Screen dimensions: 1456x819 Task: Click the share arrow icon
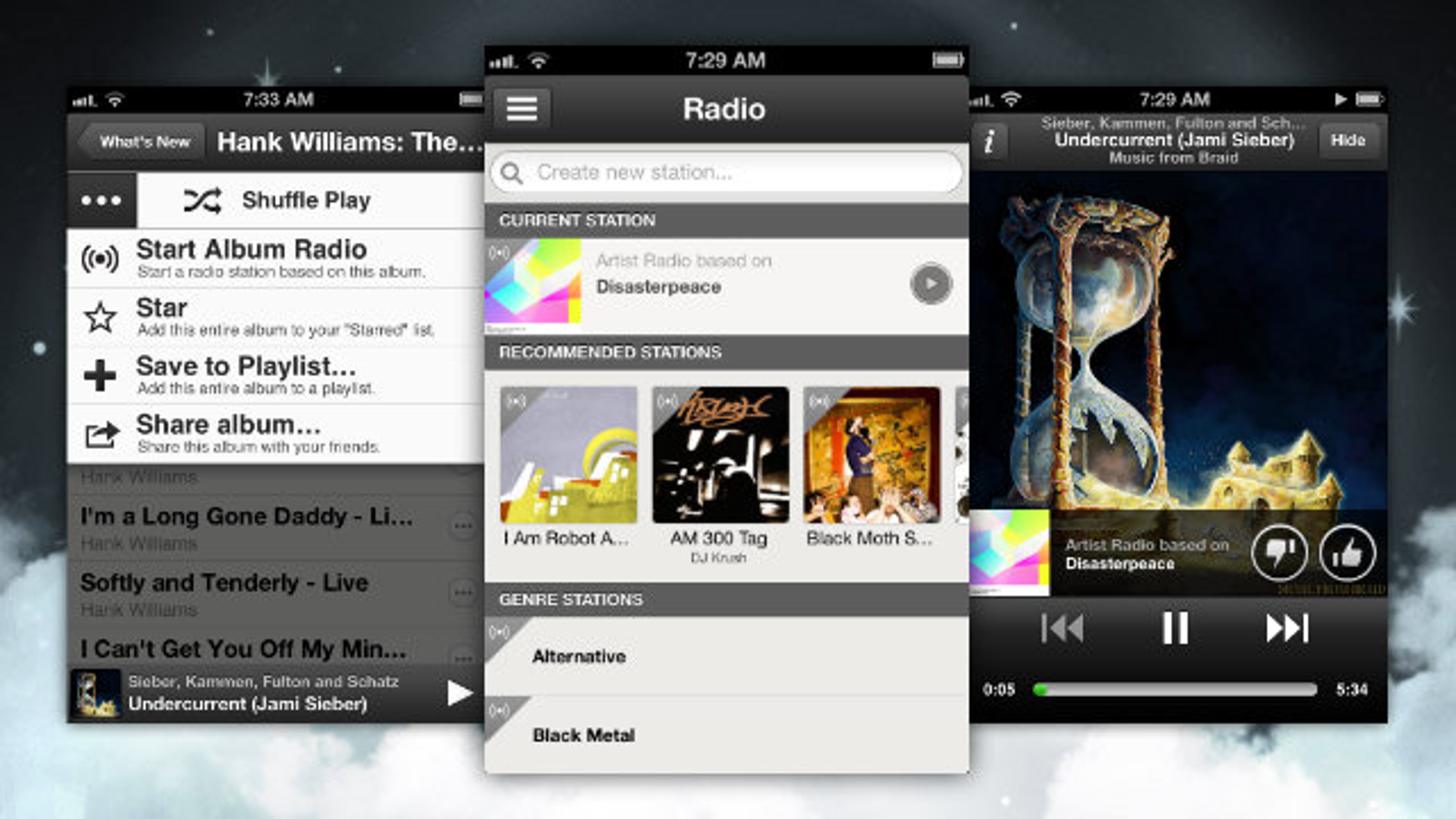pyautogui.click(x=101, y=434)
